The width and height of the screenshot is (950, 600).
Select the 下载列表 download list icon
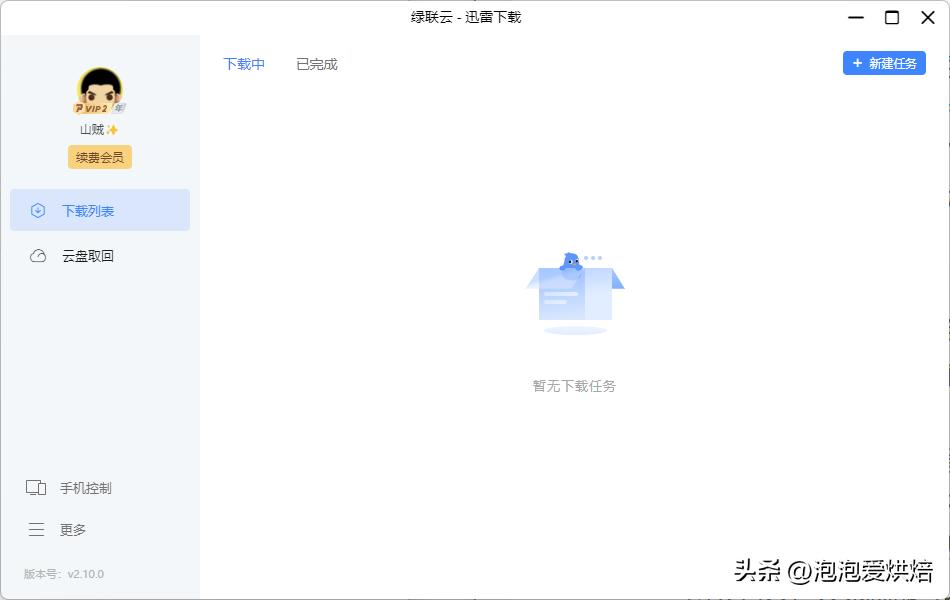click(x=37, y=210)
